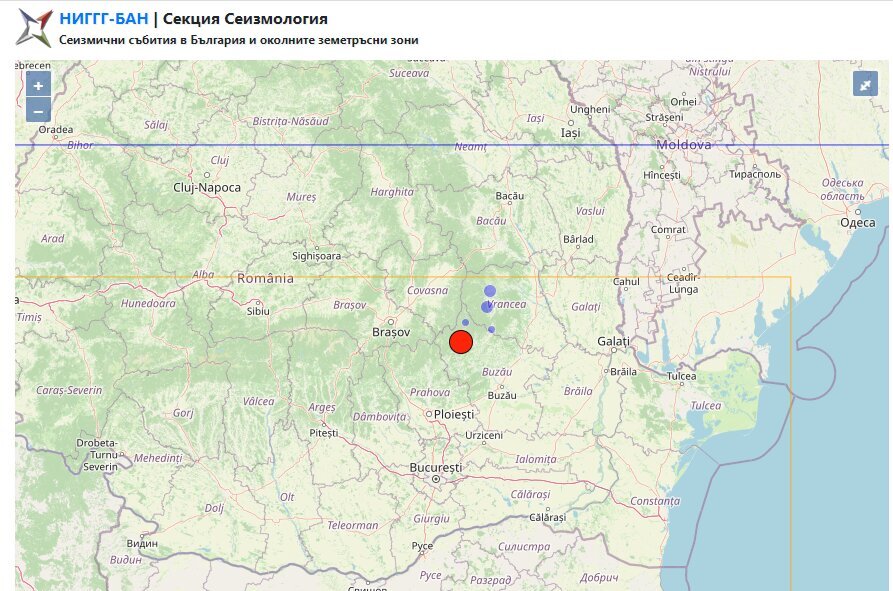The height and width of the screenshot is (591, 893).
Task: Select the large red earthquake marker
Action: 461,342
